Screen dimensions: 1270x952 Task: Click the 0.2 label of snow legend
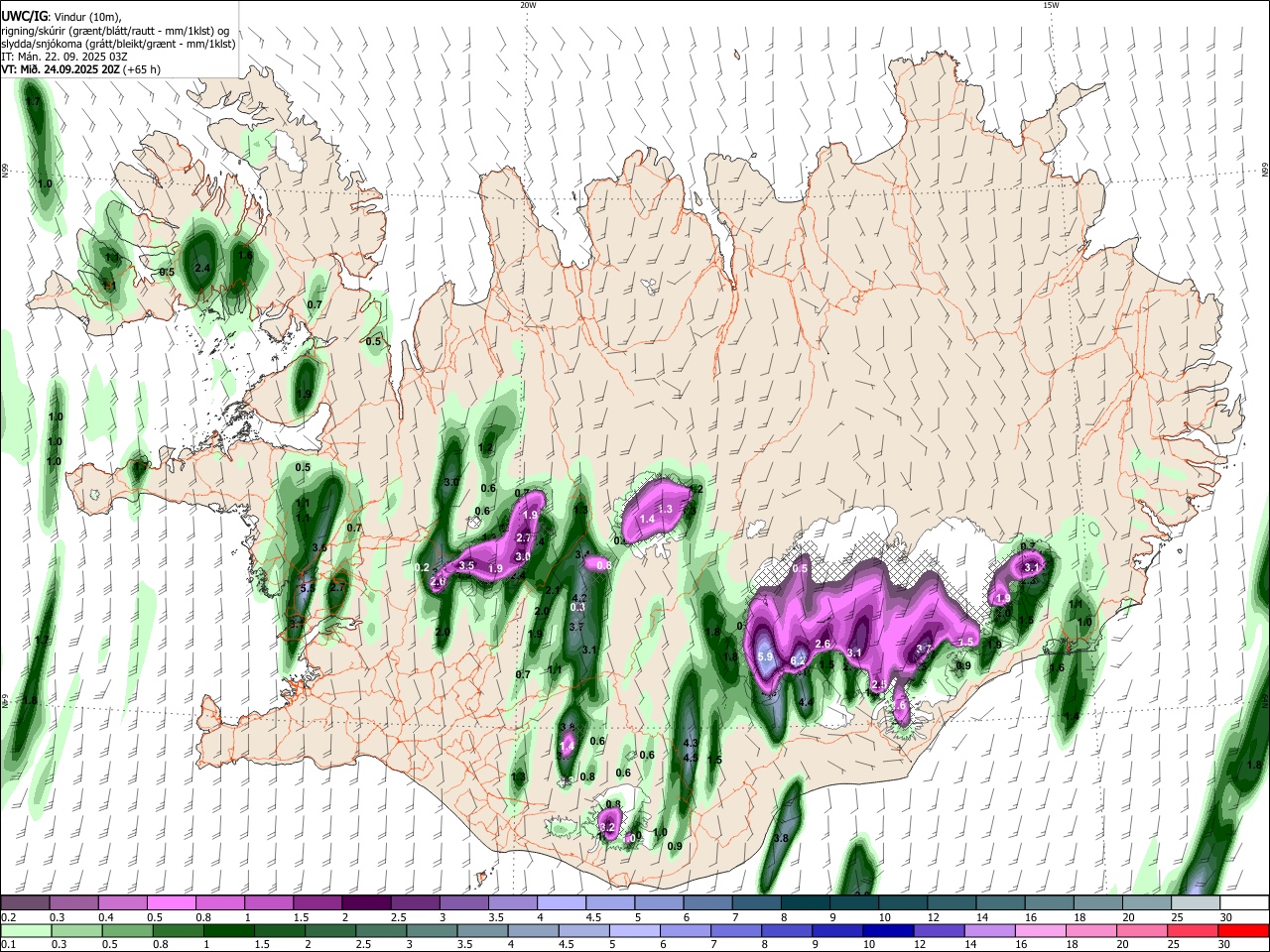tap(7, 917)
